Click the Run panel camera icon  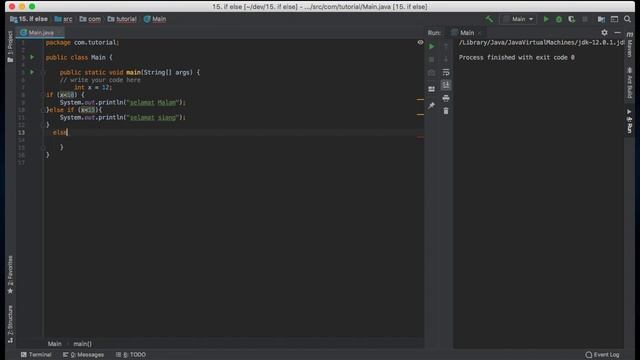point(431,73)
